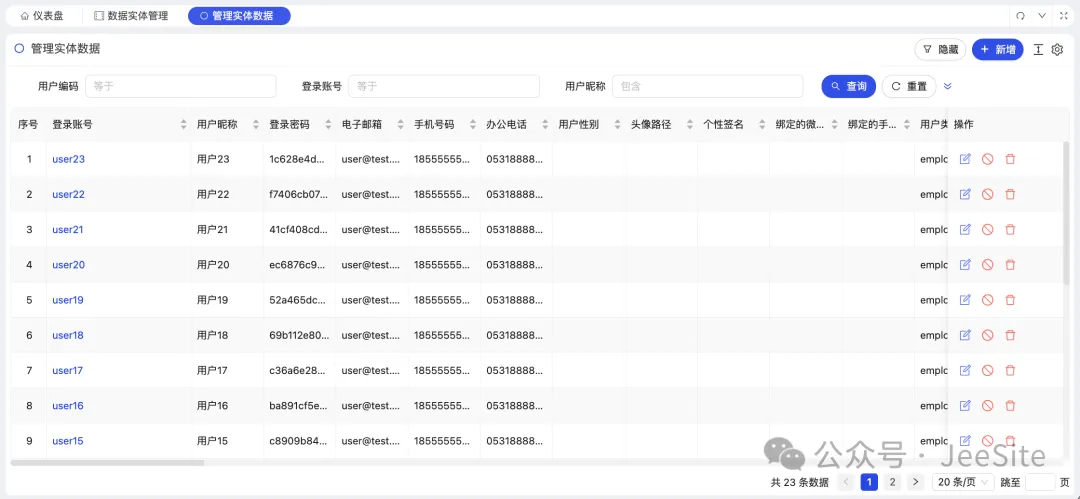Viewport: 1080px width, 499px height.
Task: Open the user20 login account link
Action: 68,265
